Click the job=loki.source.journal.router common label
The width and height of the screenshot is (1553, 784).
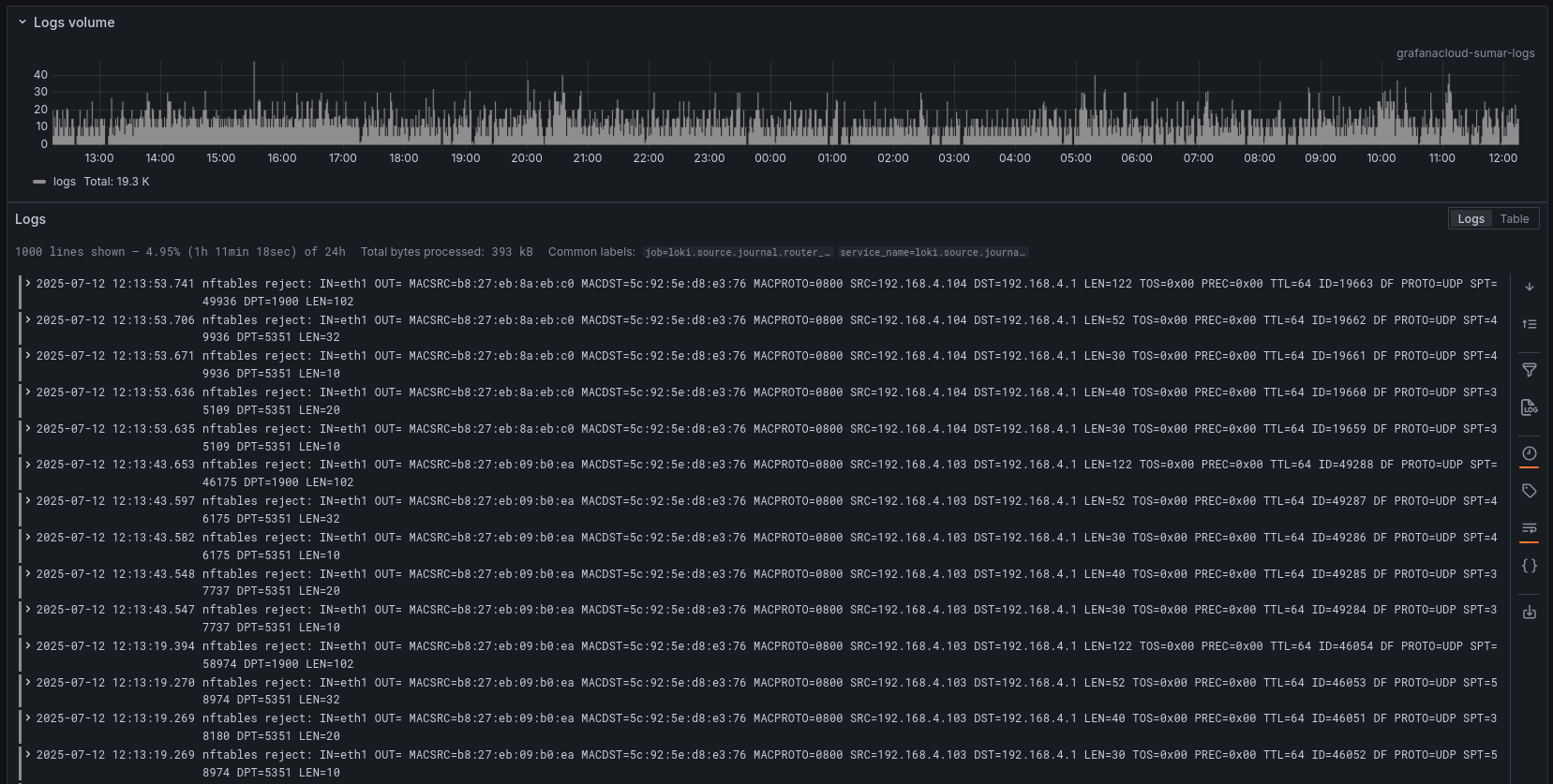click(737, 253)
